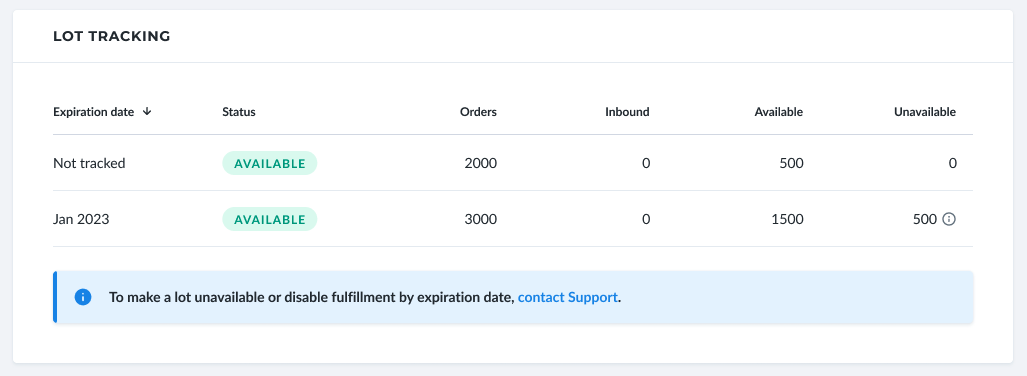Click the 3000 orders value

481,219
